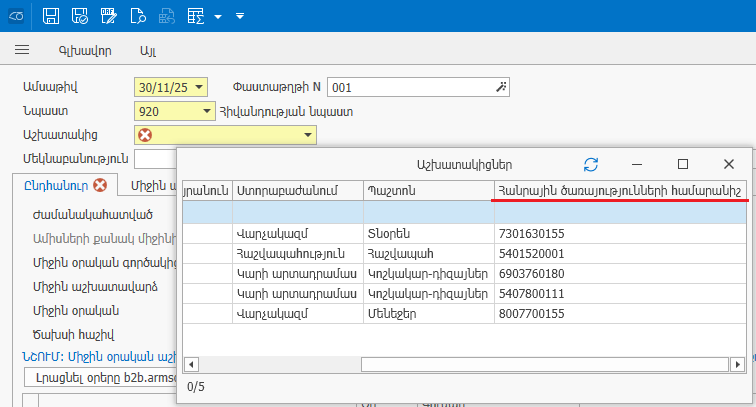Click the application logo icon

(x=16, y=16)
